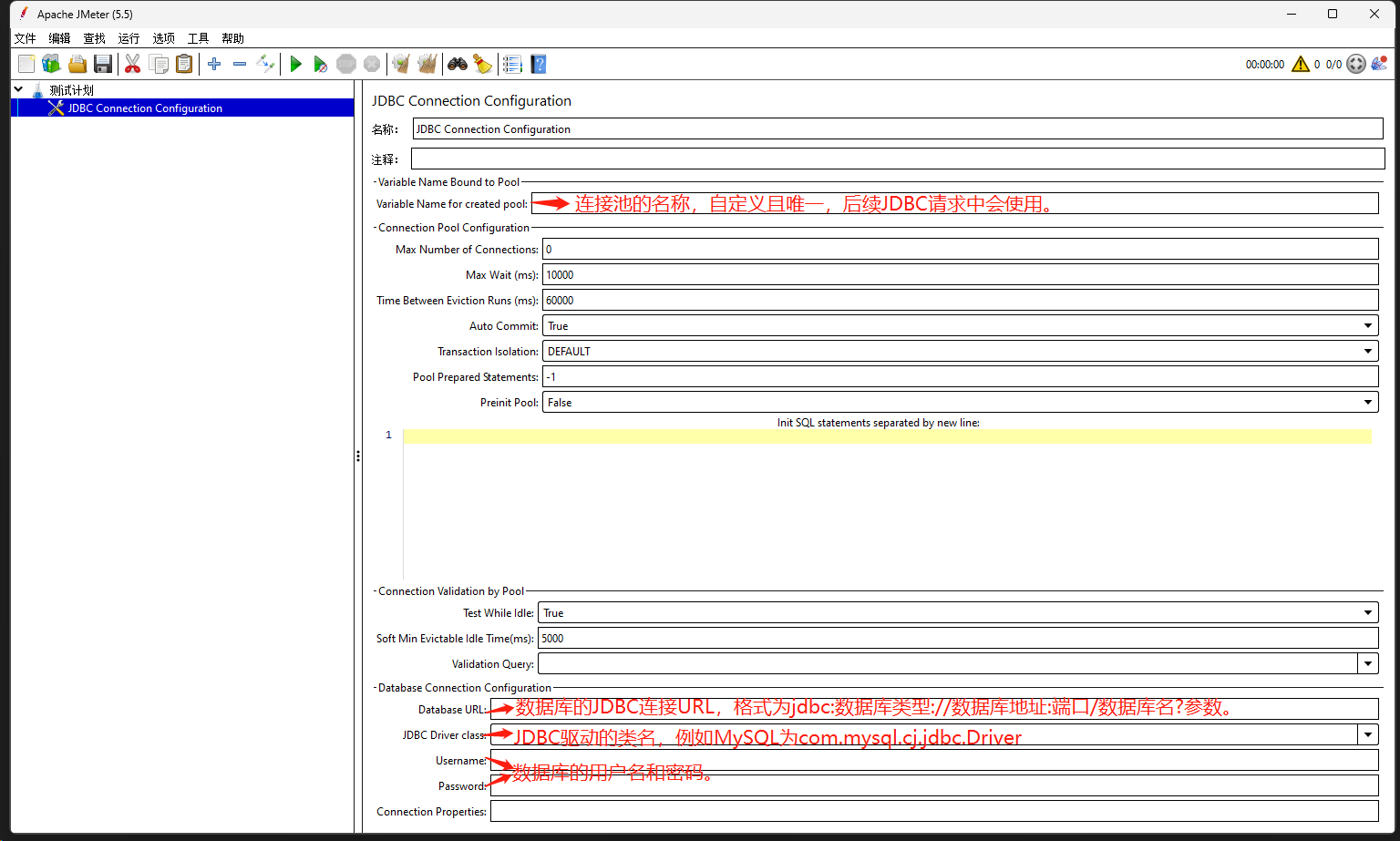
Task: Open the Auto Commit dropdown
Action: 960,325
